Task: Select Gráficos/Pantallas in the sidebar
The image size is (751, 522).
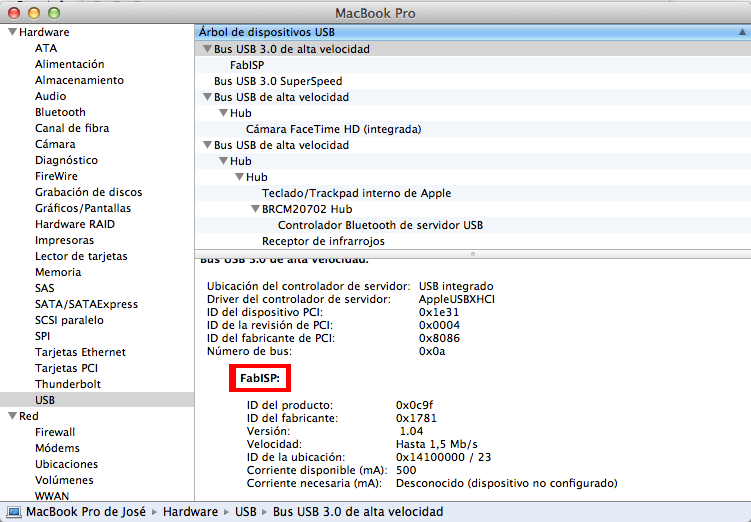Action: 83,208
